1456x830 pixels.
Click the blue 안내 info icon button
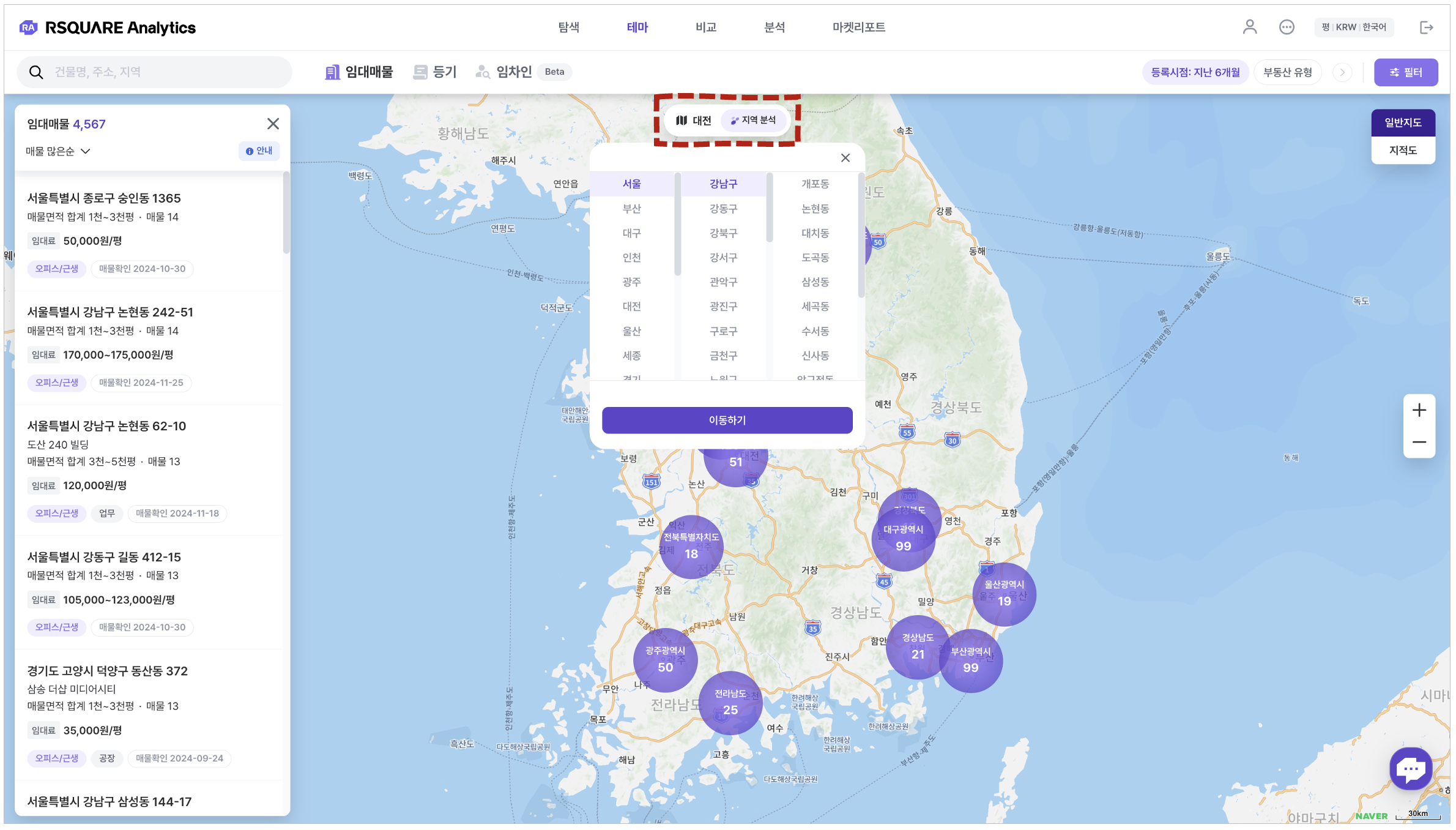pos(259,151)
